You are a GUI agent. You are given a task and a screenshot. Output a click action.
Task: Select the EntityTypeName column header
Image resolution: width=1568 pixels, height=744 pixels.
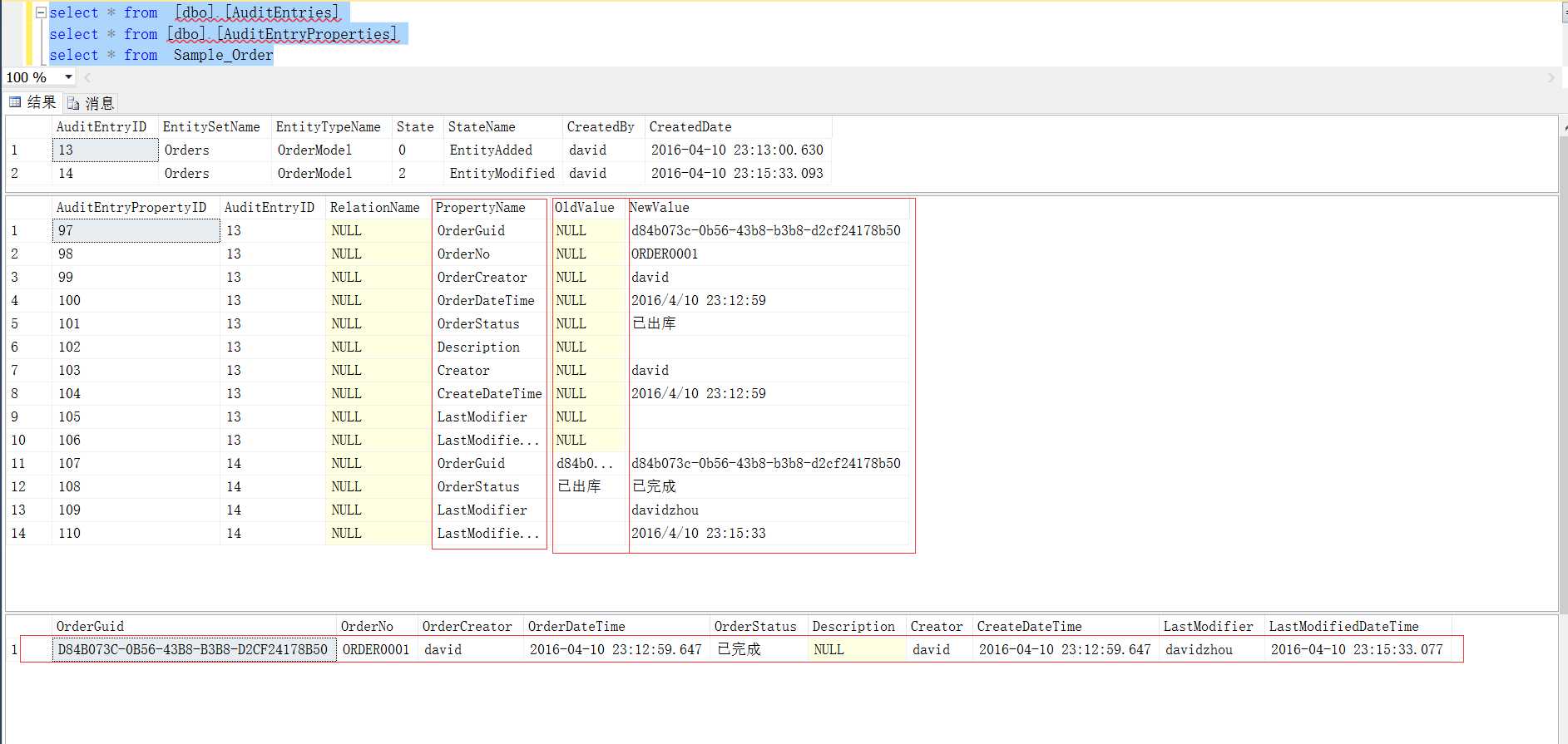[331, 127]
